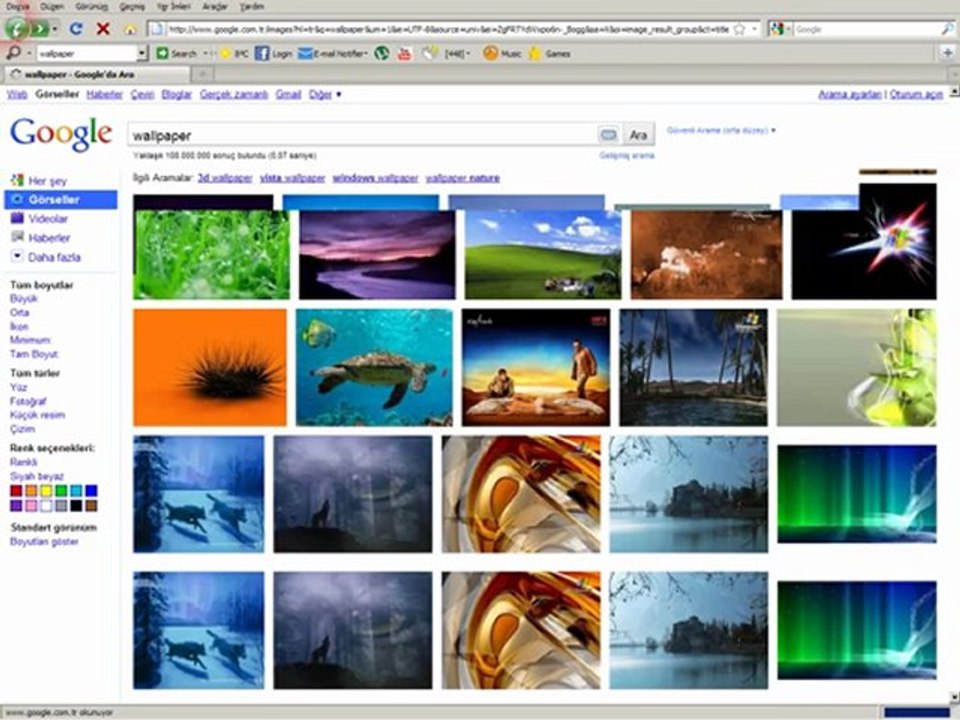The image size is (960, 720).
Task: Open the back/forward history dropdown
Action: pos(55,29)
